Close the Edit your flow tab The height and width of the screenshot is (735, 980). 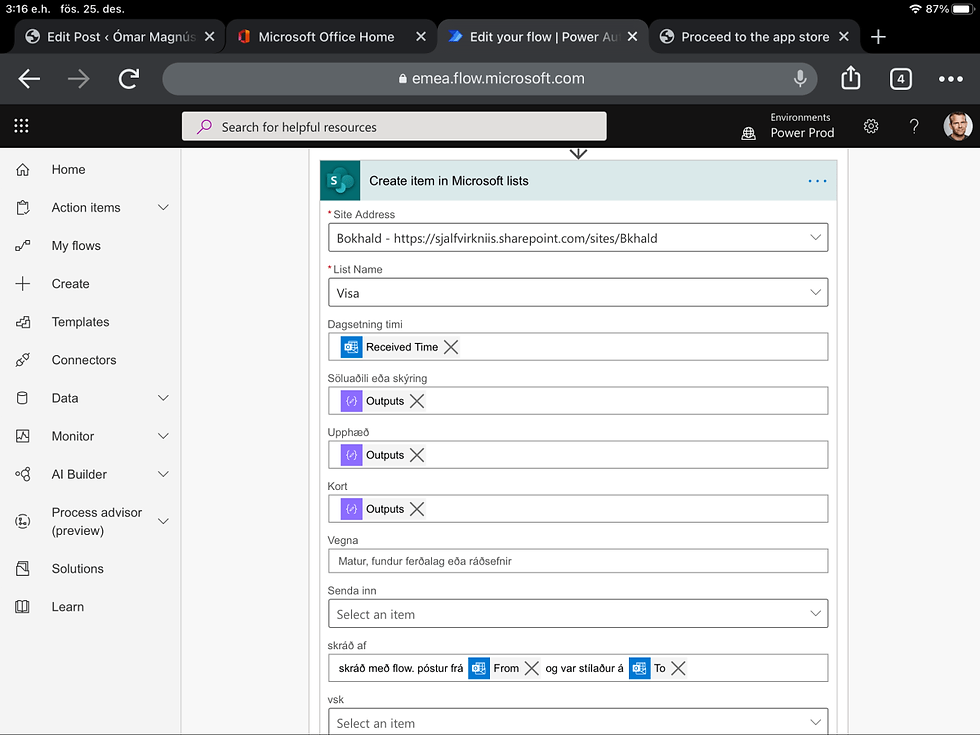click(632, 37)
